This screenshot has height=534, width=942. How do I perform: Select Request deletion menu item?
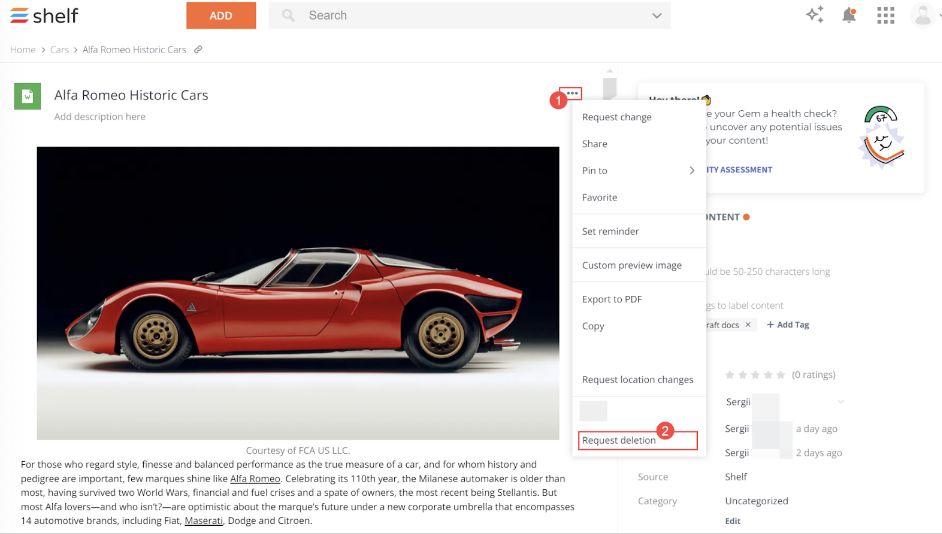(637, 440)
